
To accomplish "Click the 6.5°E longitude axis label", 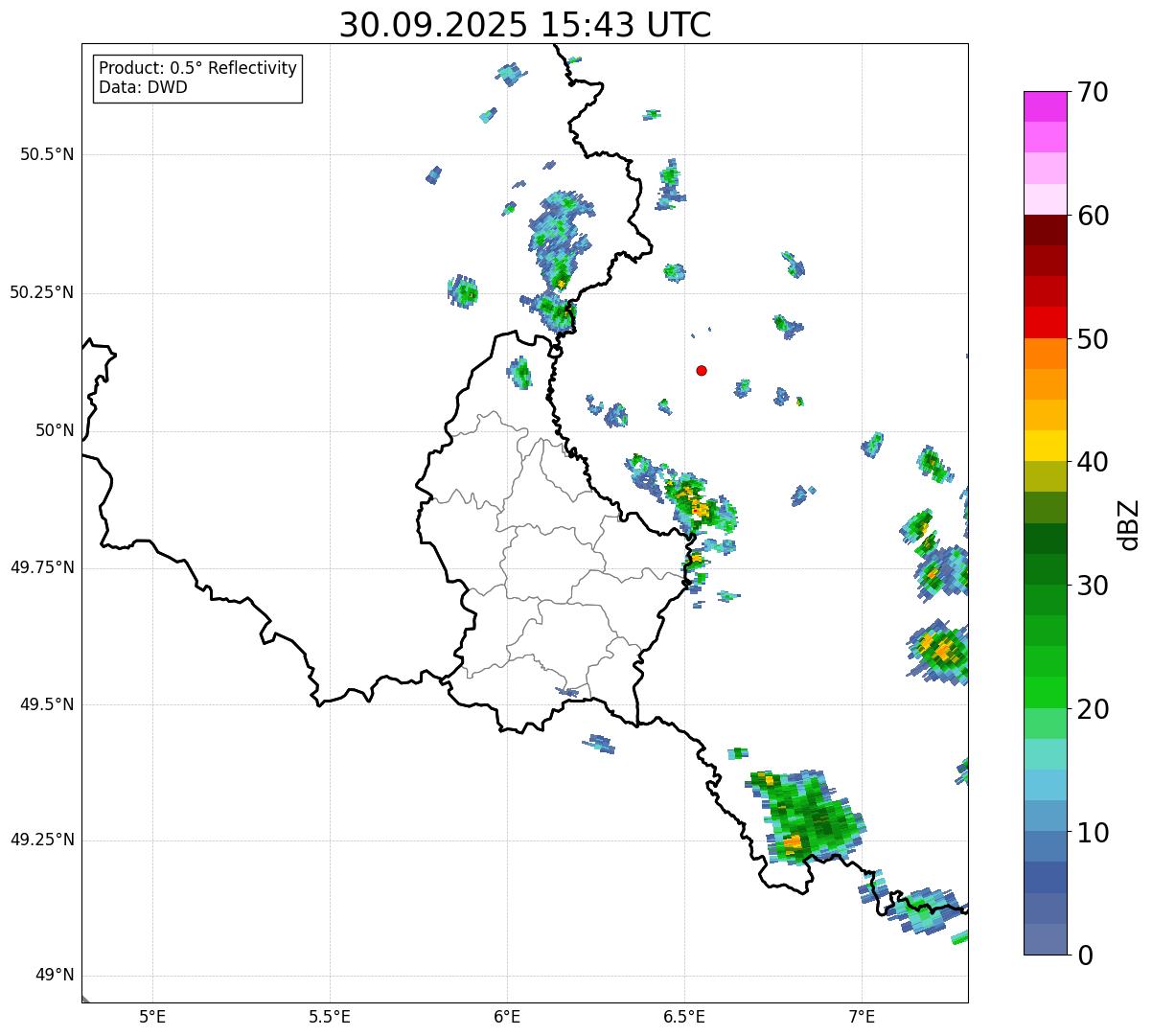I will tap(684, 1016).
